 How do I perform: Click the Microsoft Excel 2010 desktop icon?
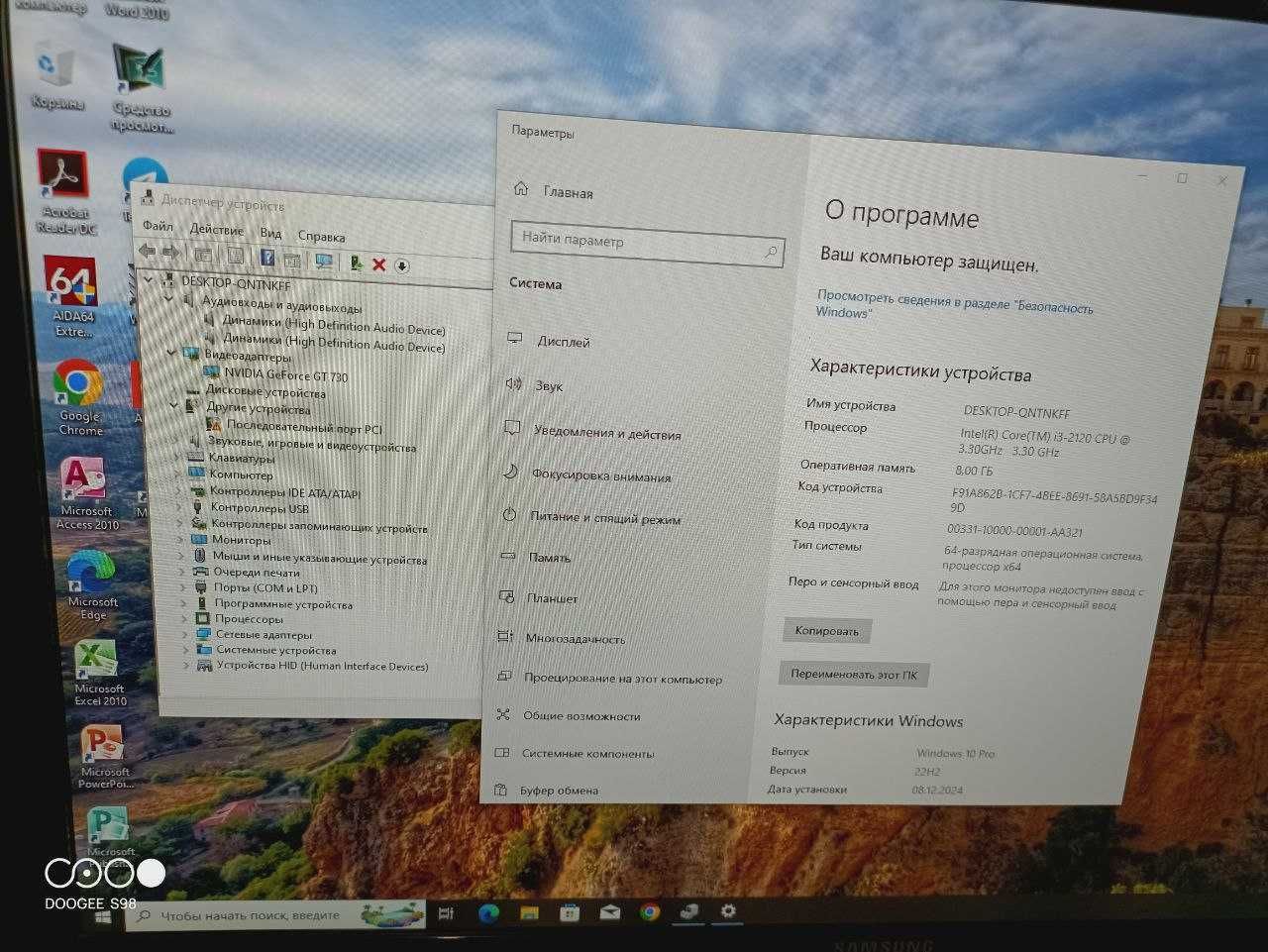point(99,672)
